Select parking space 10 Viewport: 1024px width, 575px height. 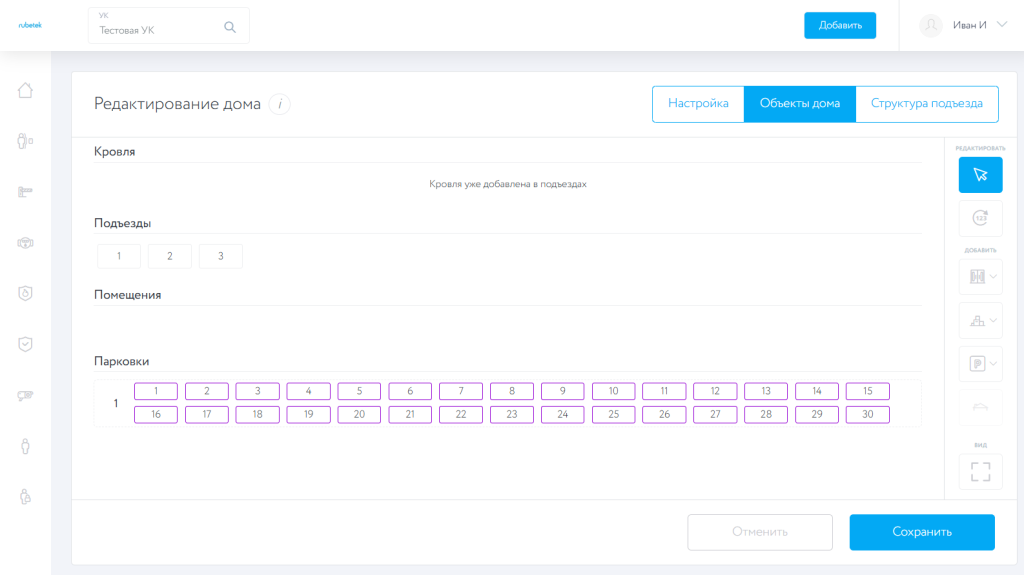[x=613, y=391]
